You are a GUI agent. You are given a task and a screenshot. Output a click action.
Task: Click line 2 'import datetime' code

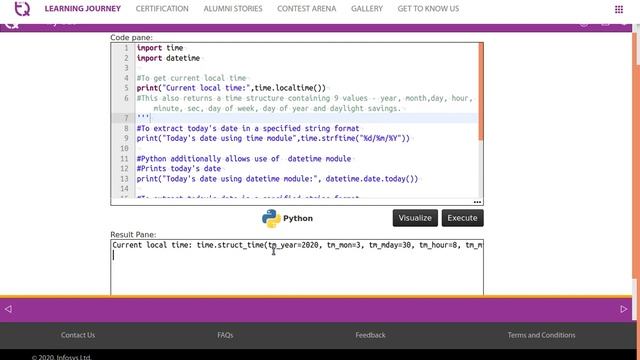pos(168,58)
